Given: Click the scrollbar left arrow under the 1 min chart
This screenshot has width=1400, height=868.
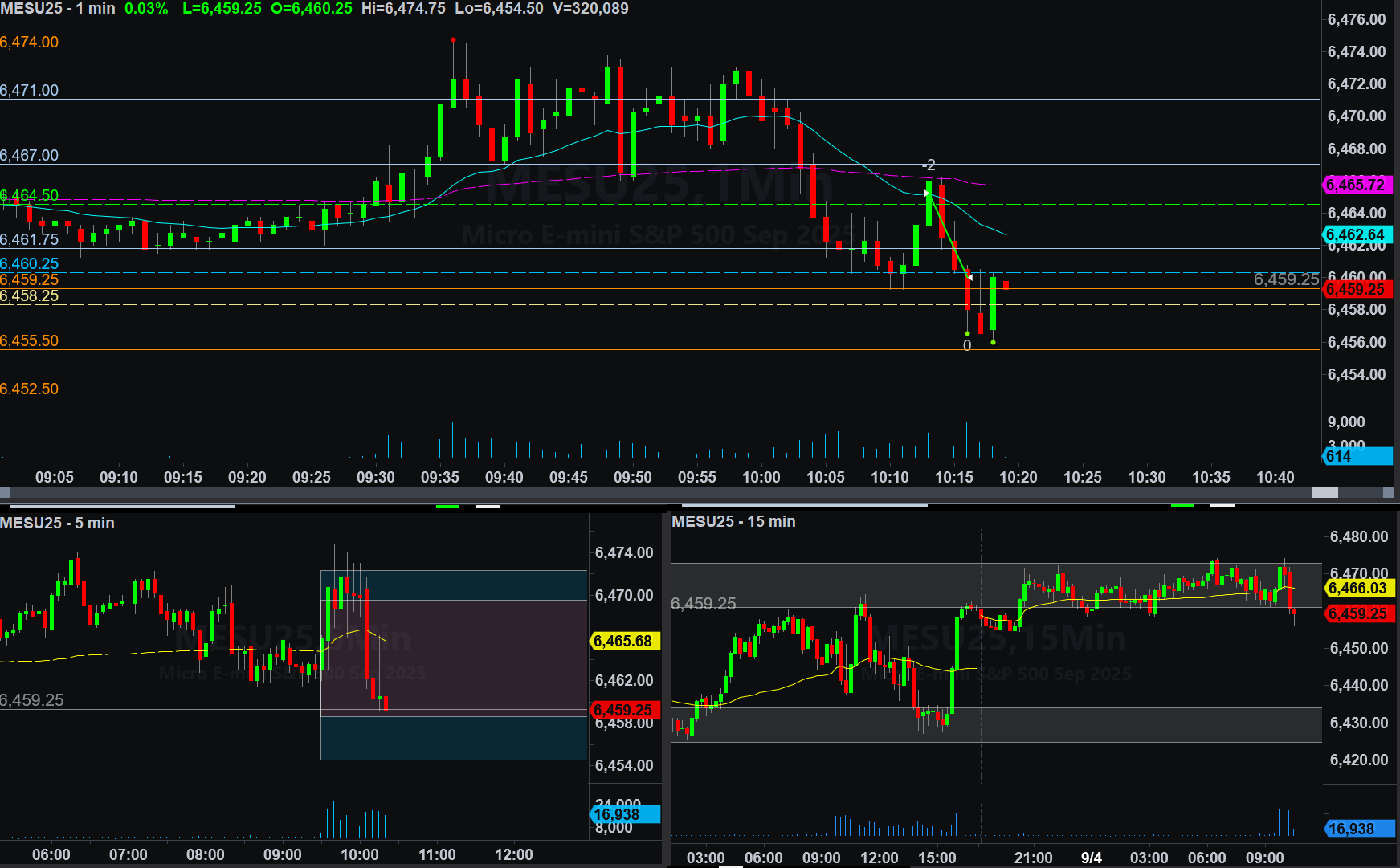Looking at the screenshot, I should point(6,492).
